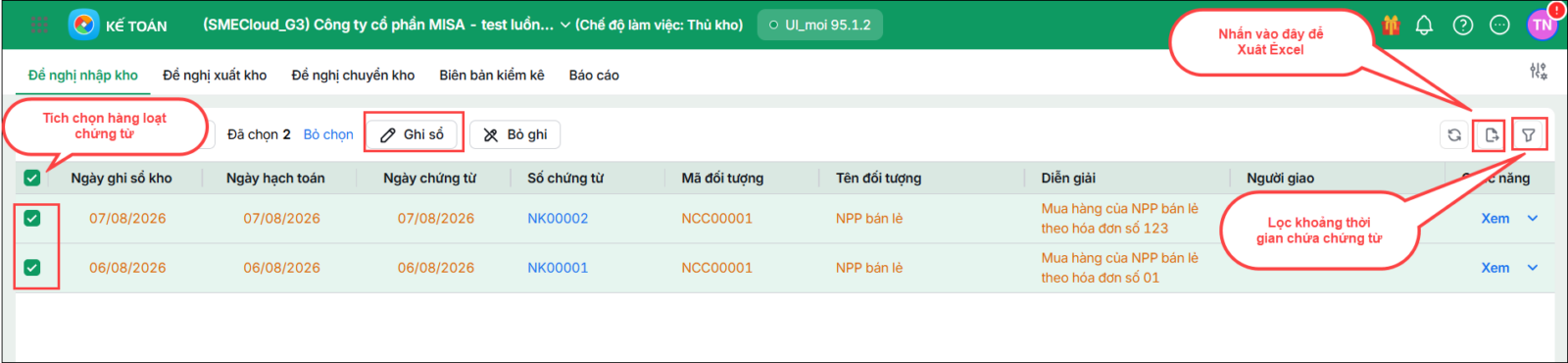Open the help question mark icon
1568x363 pixels.
pos(1462,26)
